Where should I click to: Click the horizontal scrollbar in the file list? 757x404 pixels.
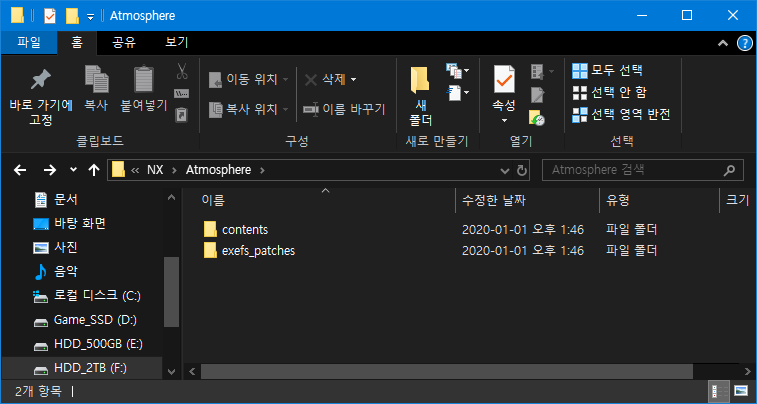447,371
